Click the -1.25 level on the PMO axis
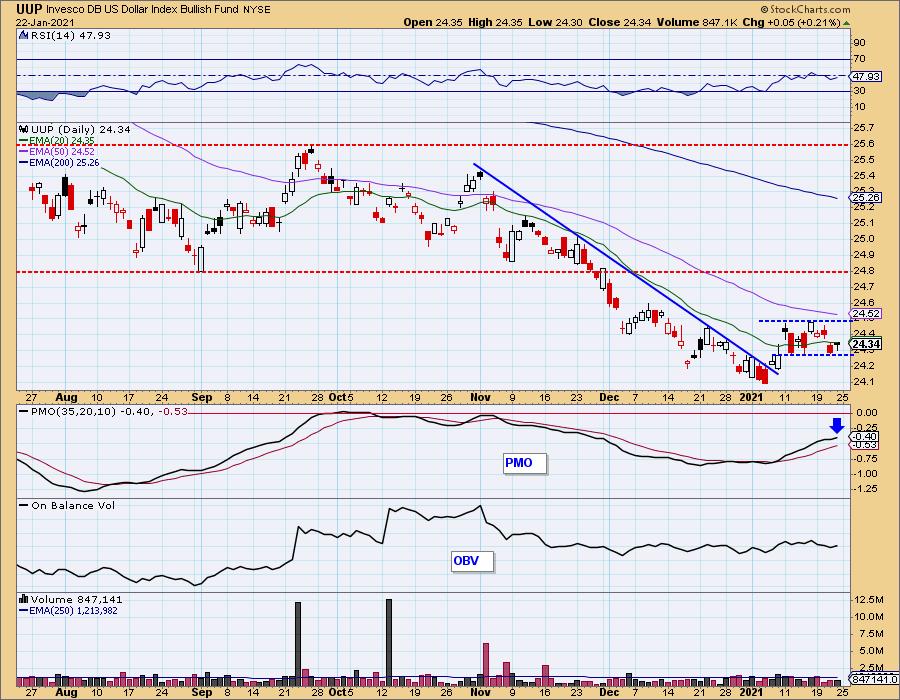 tap(864, 489)
